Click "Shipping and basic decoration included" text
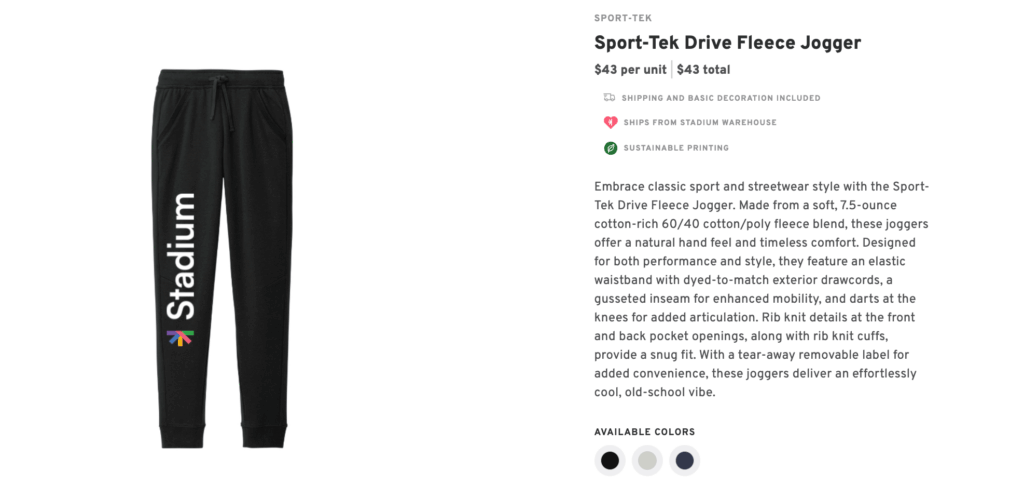The image size is (1024, 486). (x=720, y=98)
